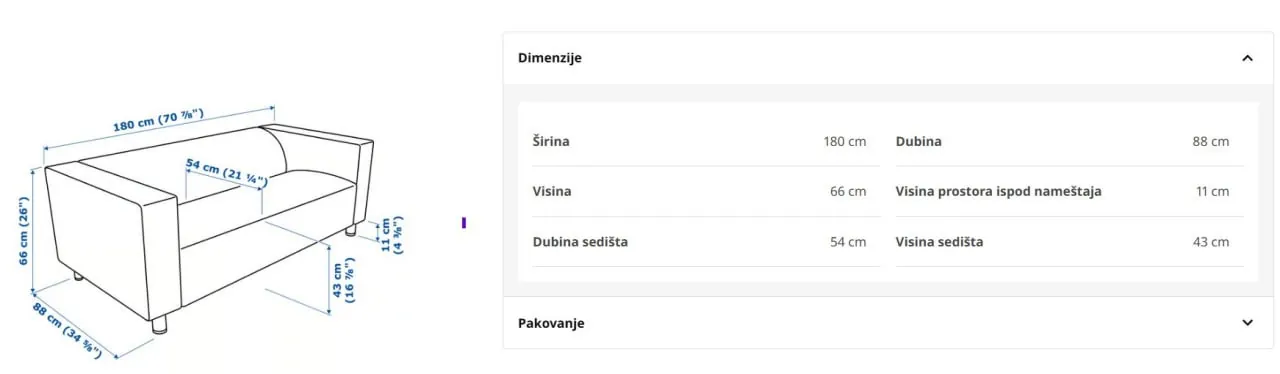Click the 88 cm depth label on drawing

(x=69, y=329)
